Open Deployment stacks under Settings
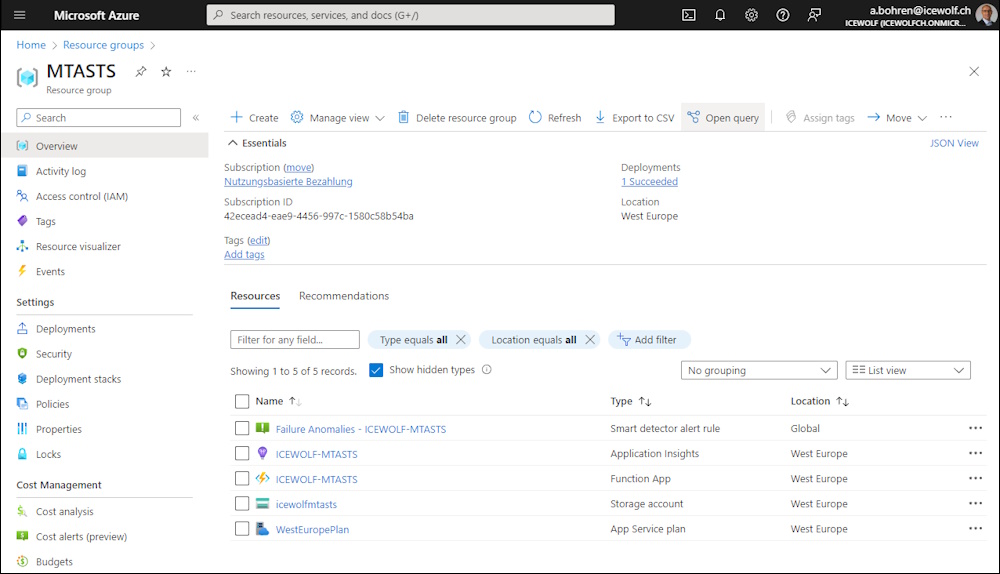1000x574 pixels. tap(78, 379)
